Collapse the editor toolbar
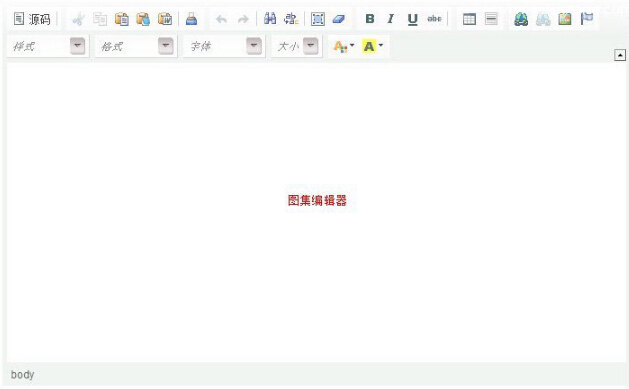This screenshot has height=389, width=629. (620, 55)
